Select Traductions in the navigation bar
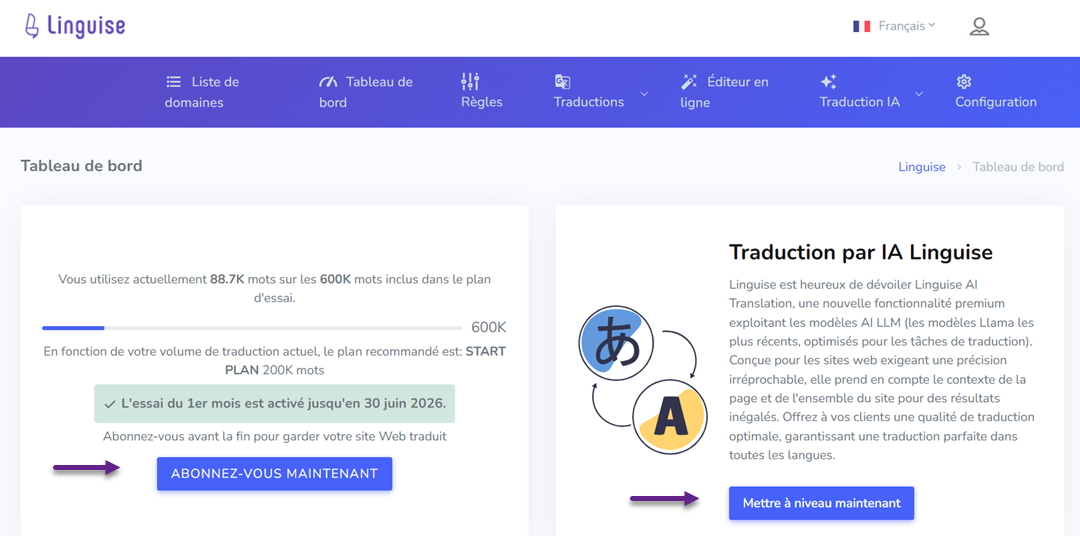This screenshot has height=536, width=1080. (589, 102)
